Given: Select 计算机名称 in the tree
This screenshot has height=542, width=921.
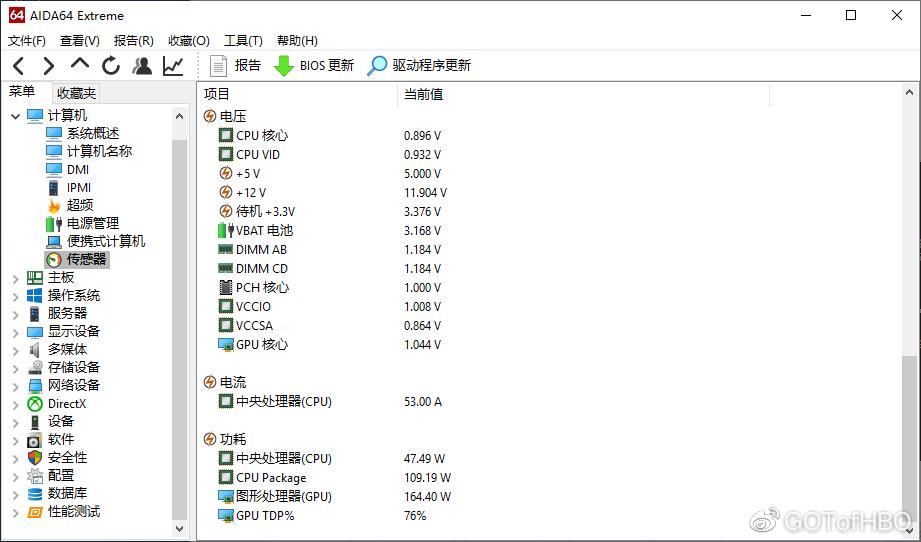Looking at the screenshot, I should pyautogui.click(x=99, y=151).
